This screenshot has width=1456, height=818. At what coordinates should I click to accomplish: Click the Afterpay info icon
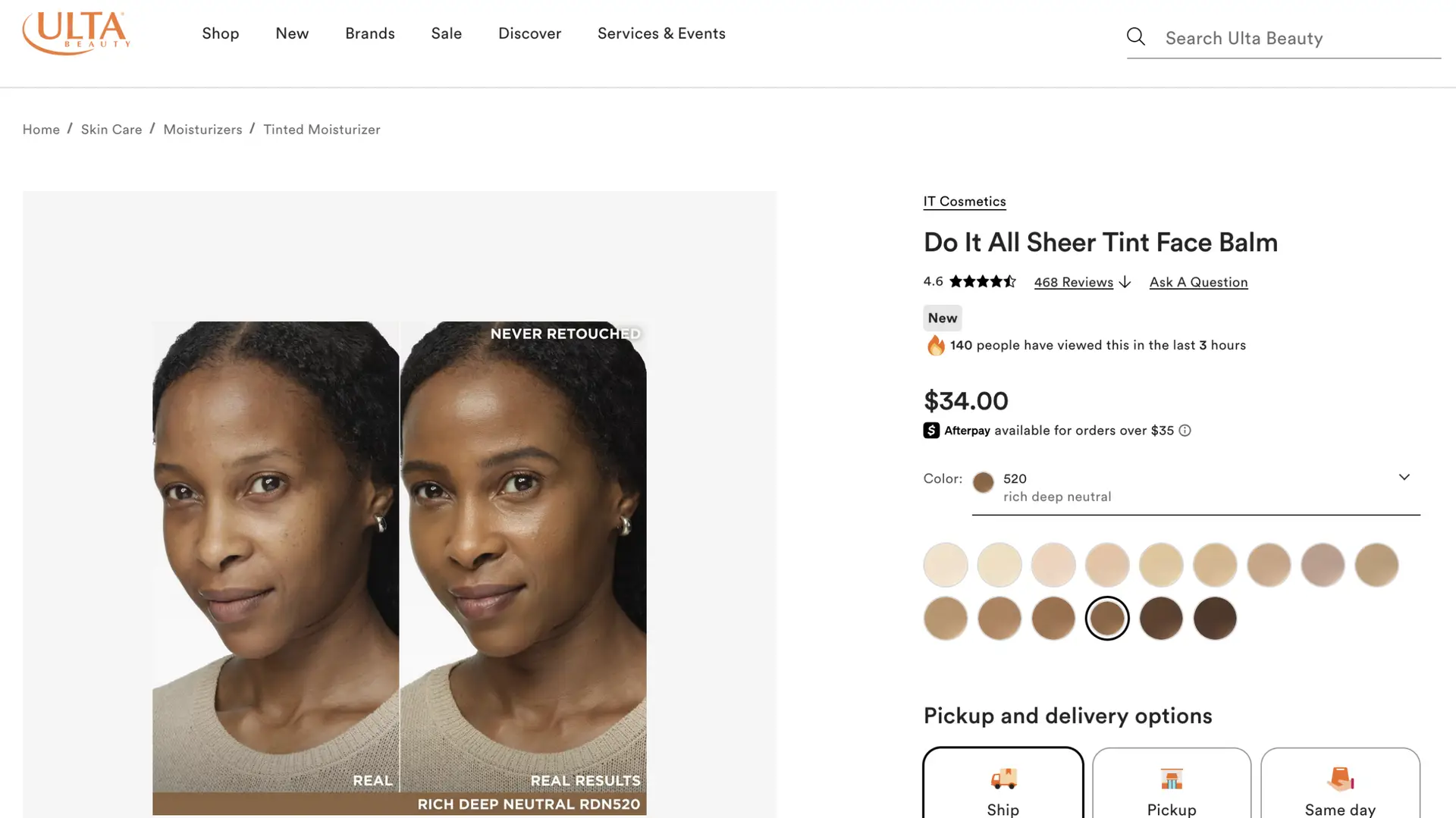pyautogui.click(x=1185, y=431)
